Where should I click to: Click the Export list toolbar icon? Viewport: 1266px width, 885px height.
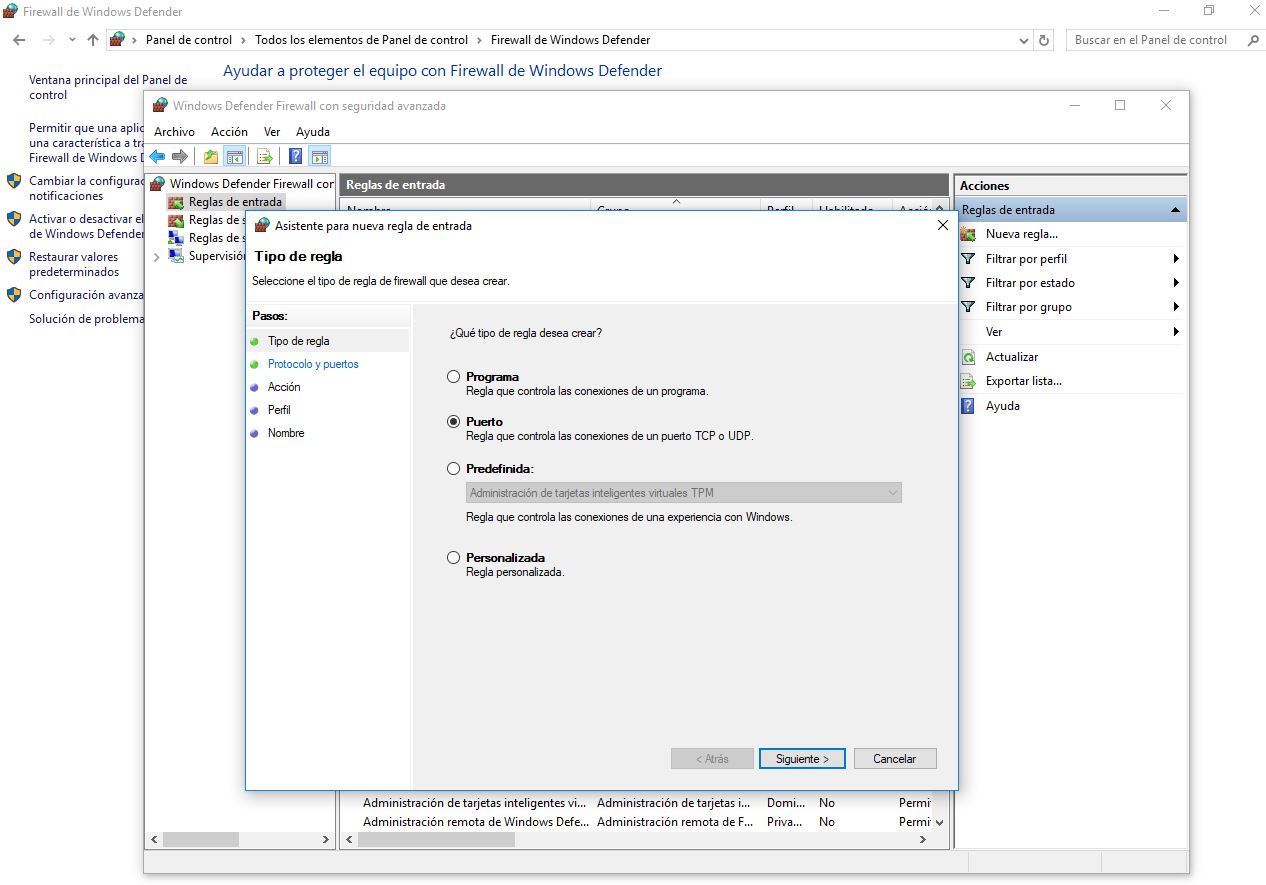coord(265,156)
